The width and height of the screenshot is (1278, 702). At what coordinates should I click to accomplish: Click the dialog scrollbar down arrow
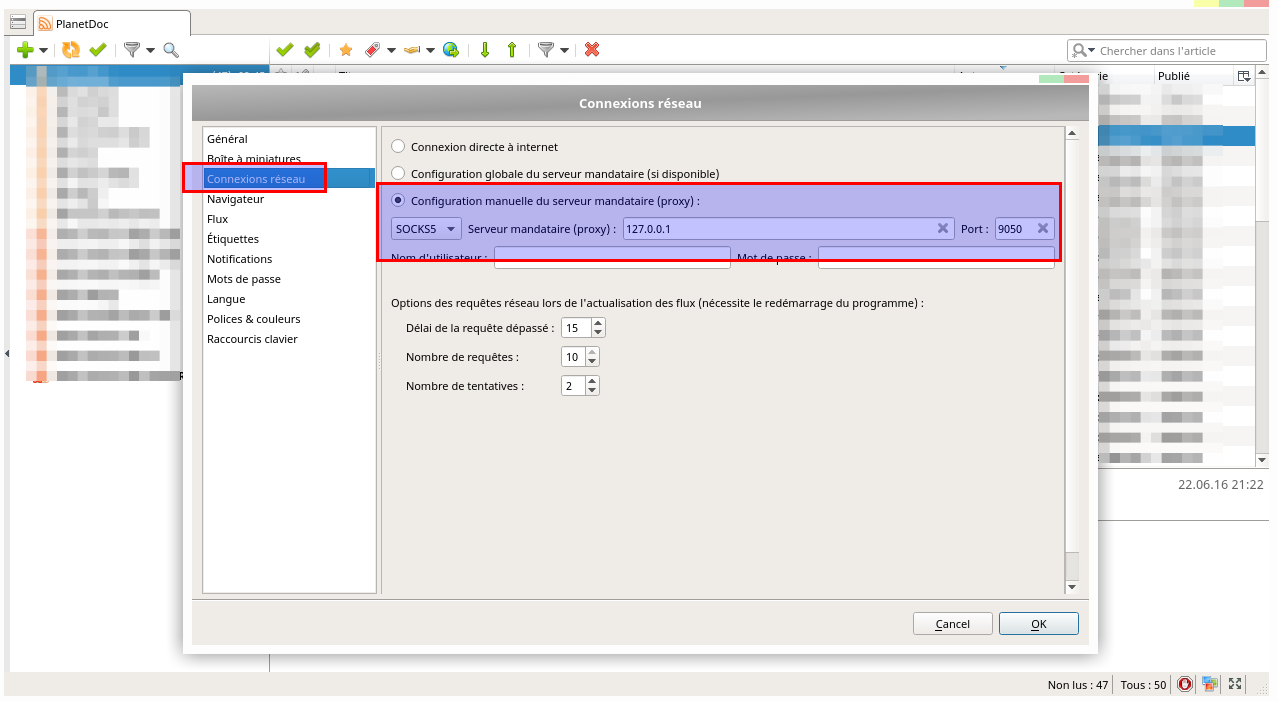click(x=1072, y=587)
